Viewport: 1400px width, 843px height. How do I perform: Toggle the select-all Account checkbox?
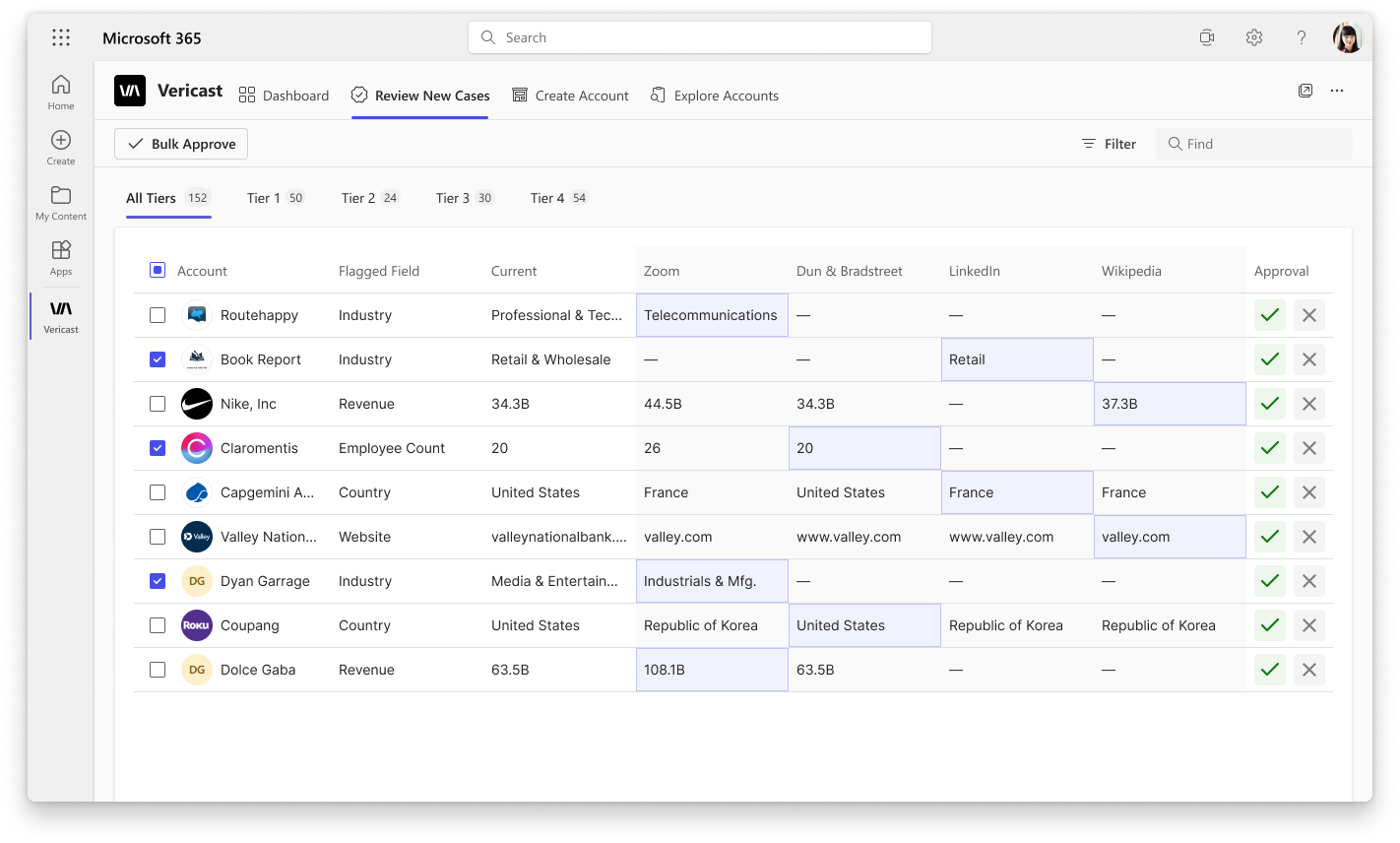[x=158, y=270]
